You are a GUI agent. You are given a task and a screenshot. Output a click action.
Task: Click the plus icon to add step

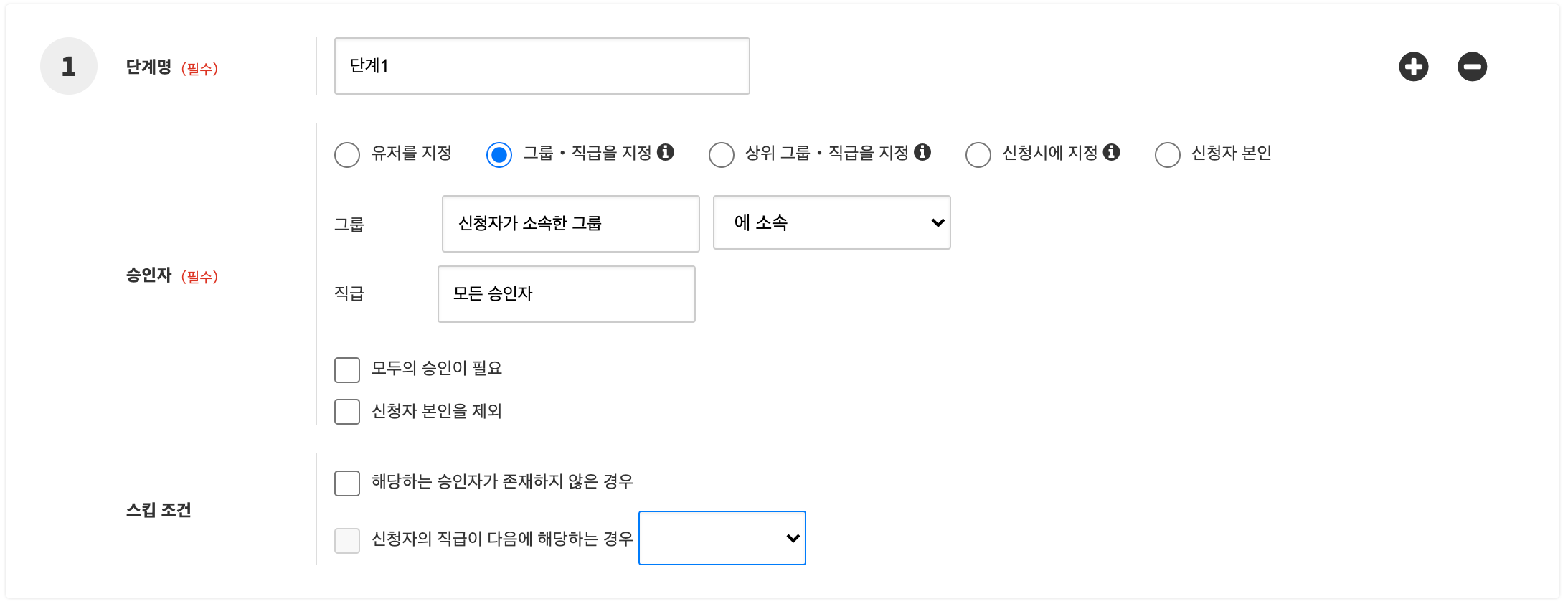(x=1413, y=67)
